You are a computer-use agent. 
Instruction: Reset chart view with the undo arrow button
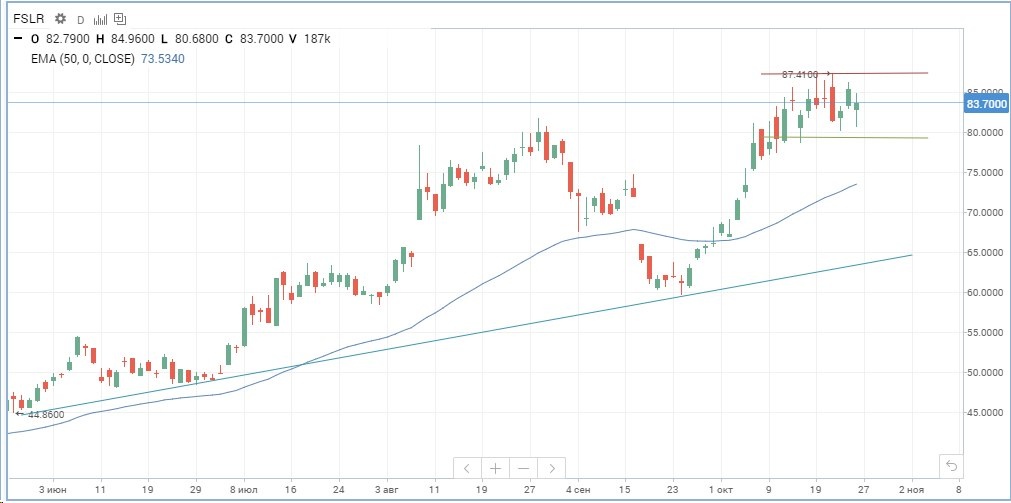[951, 466]
